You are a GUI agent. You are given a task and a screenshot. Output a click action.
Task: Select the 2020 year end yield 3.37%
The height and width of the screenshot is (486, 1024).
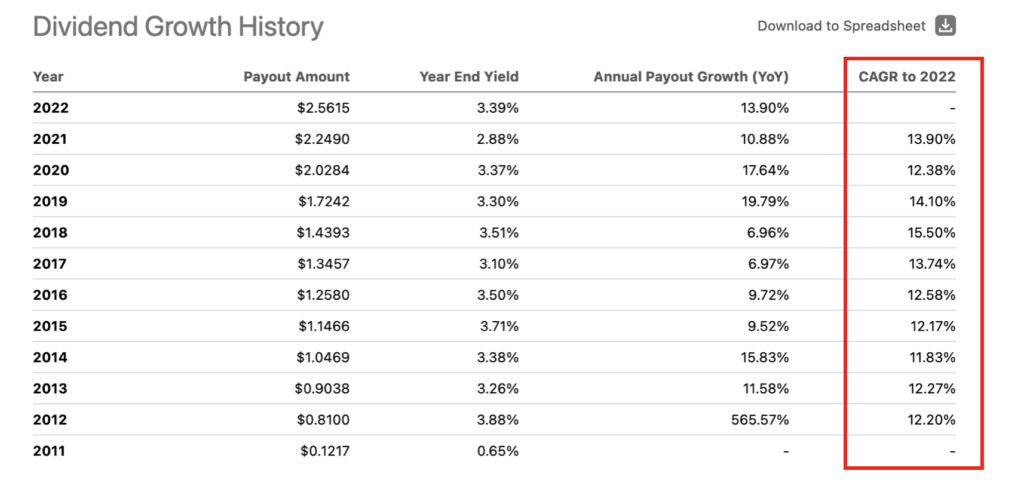[496, 170]
